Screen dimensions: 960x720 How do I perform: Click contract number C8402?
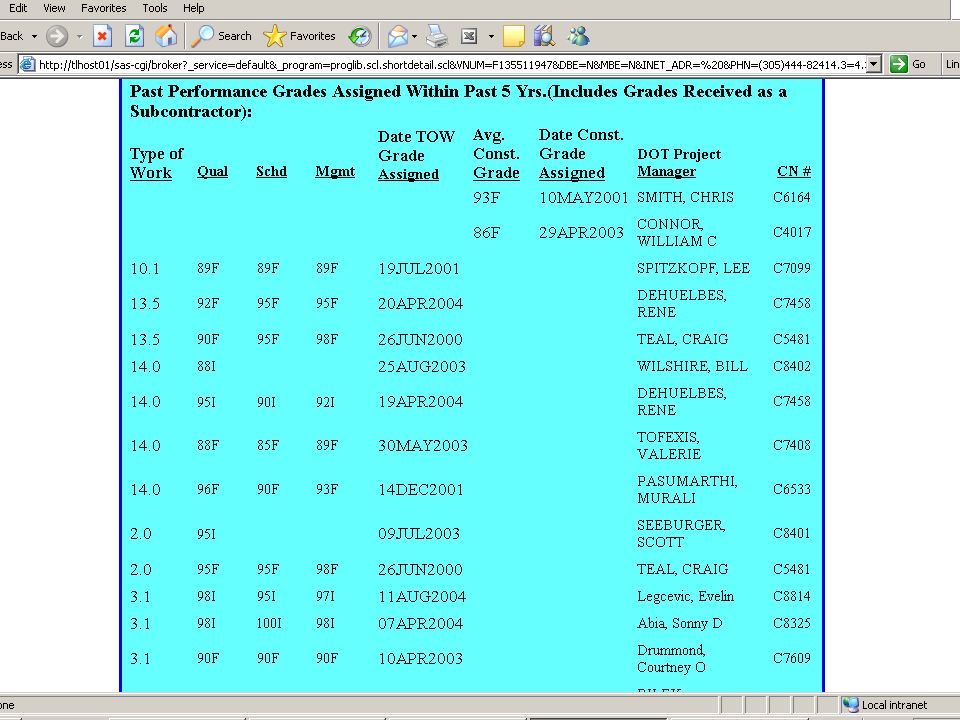792,366
